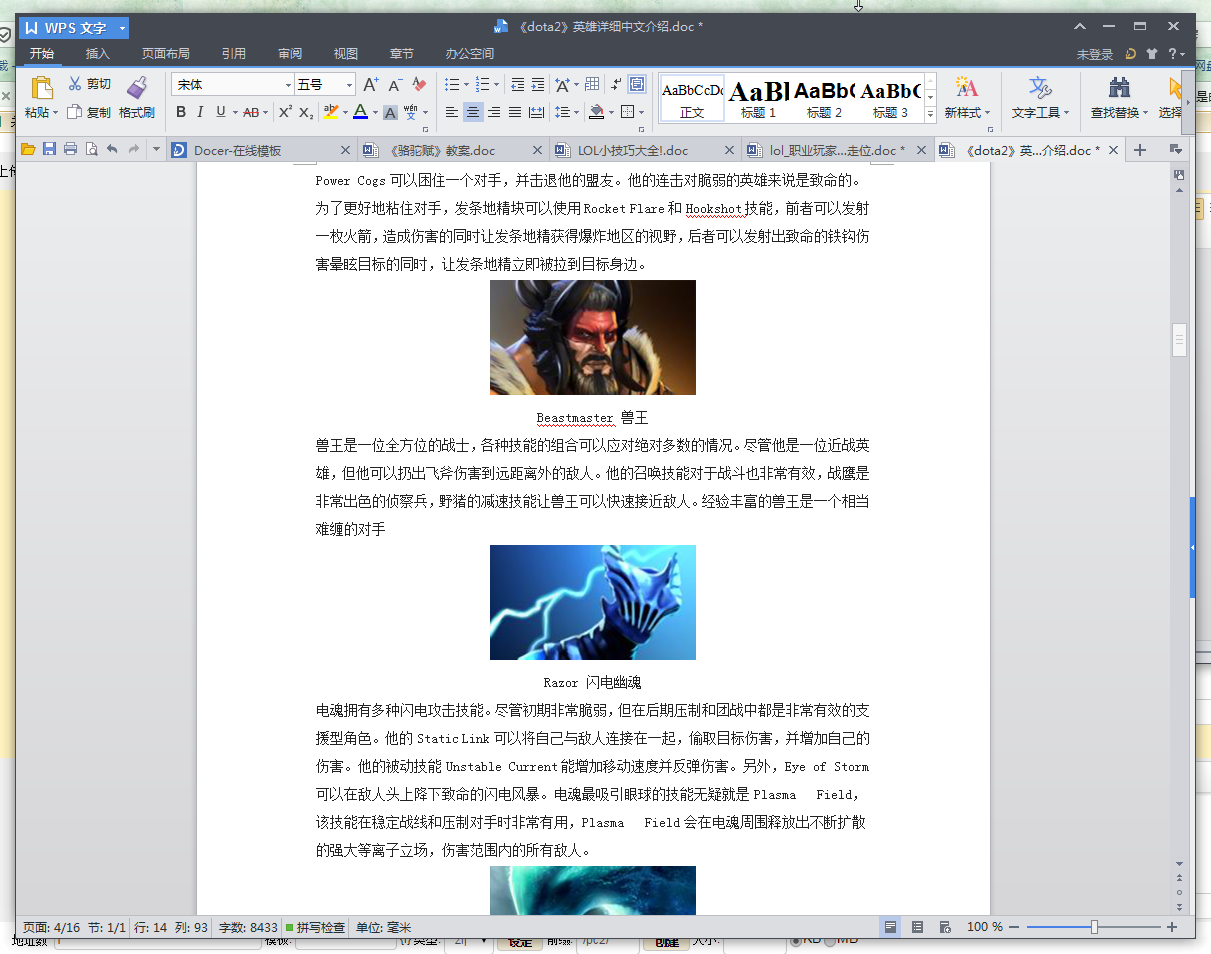Apply the 正文 body style
1211x954 pixels.
(x=692, y=98)
